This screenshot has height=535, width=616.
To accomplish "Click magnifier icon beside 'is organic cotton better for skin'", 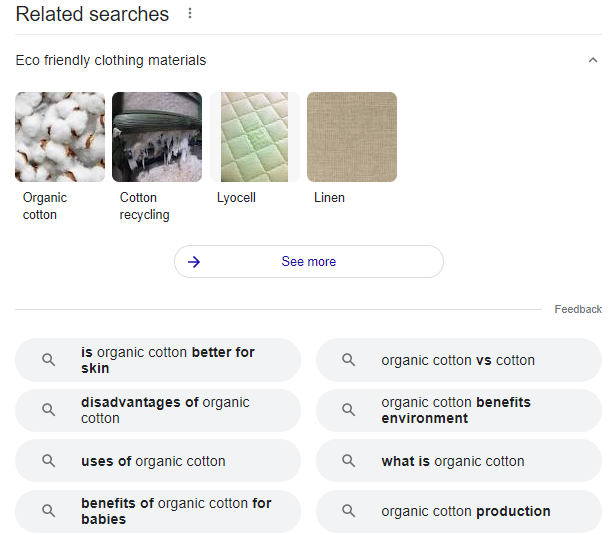I will click(x=48, y=360).
